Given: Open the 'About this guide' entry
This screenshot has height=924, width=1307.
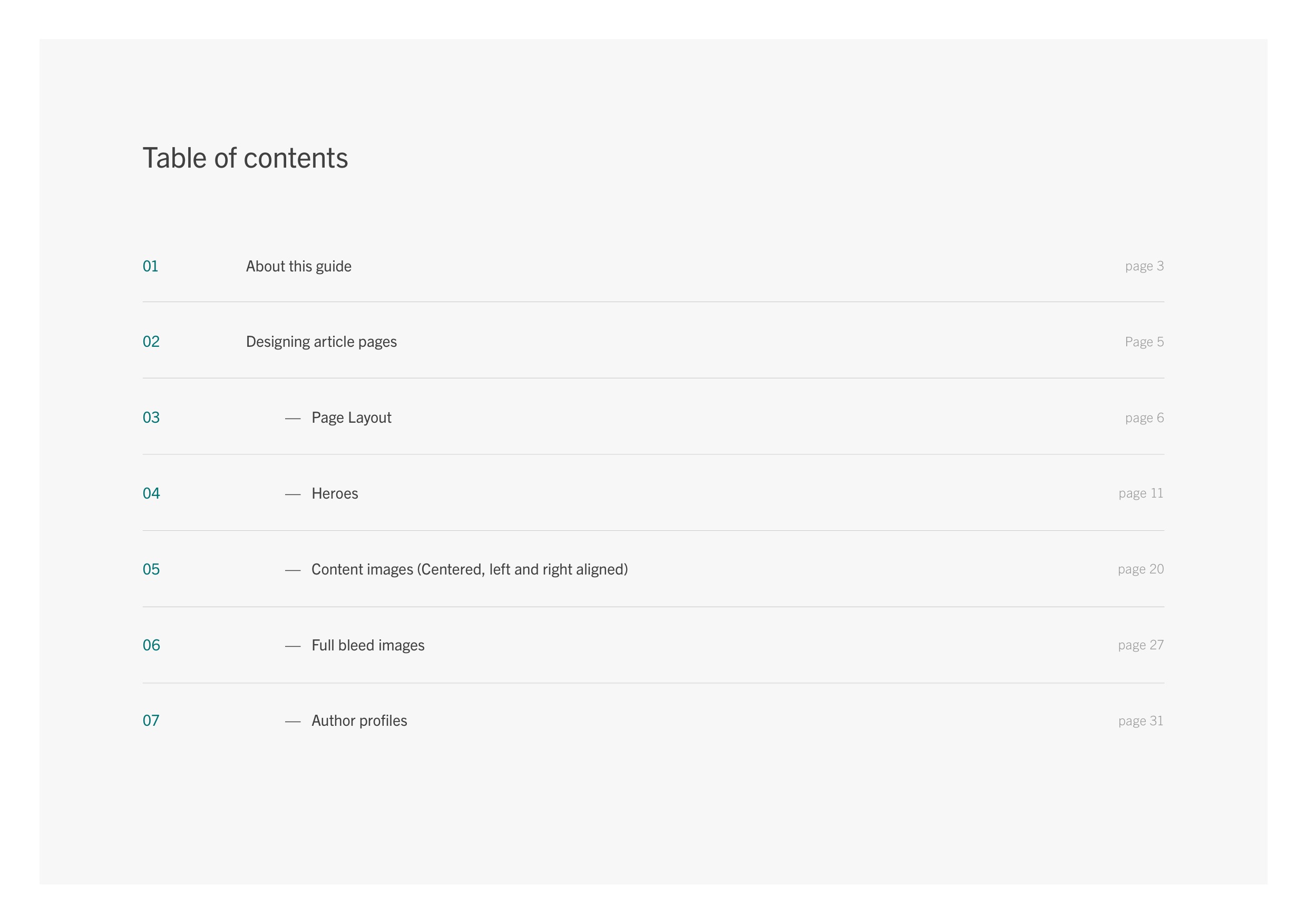Looking at the screenshot, I should pos(298,266).
